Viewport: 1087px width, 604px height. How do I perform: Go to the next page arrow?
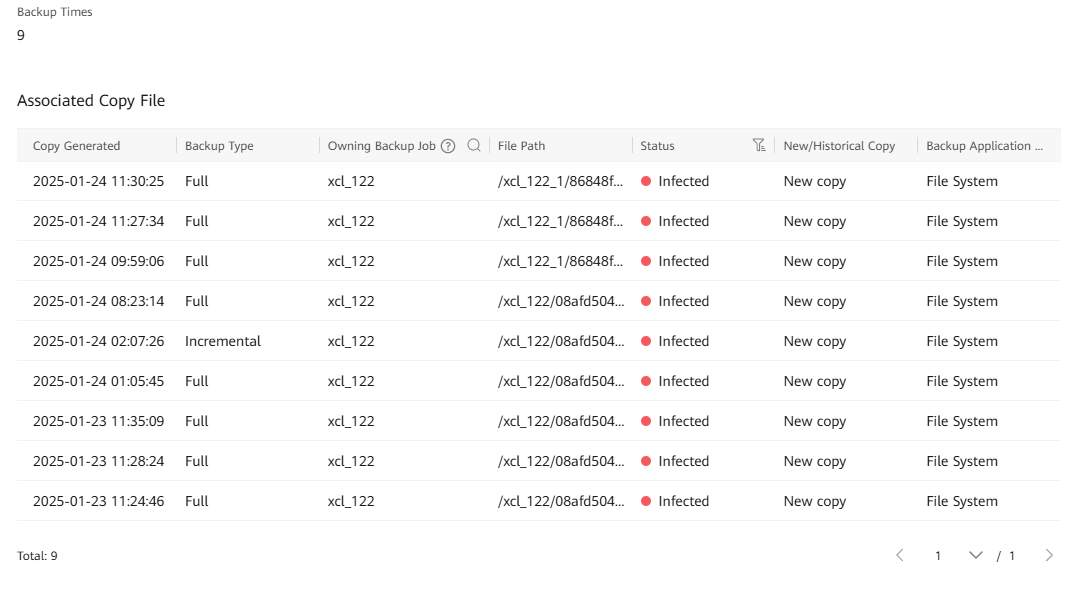pos(1048,555)
